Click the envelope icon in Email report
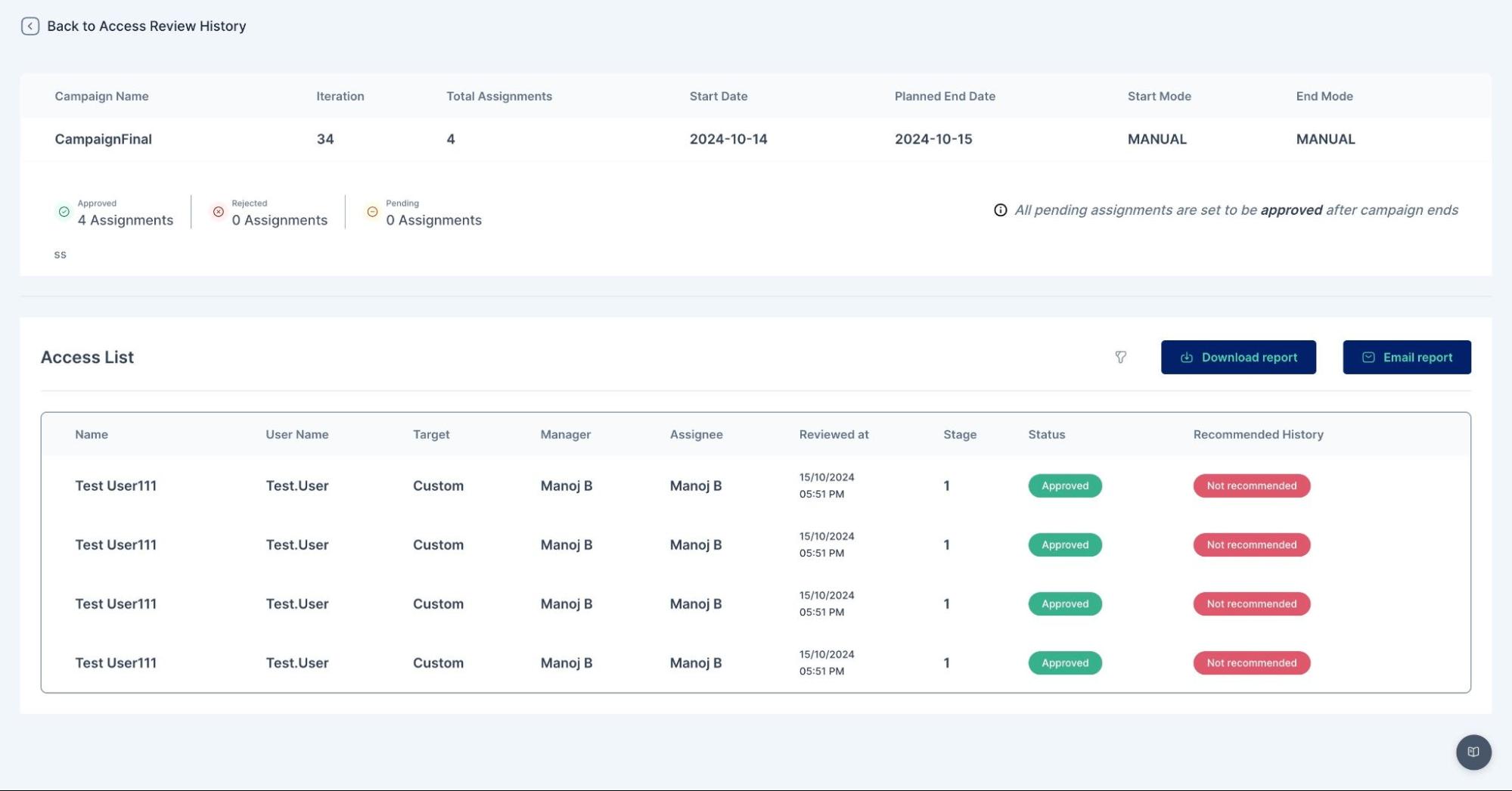Viewport: 1512px width, 791px height. [1368, 358]
